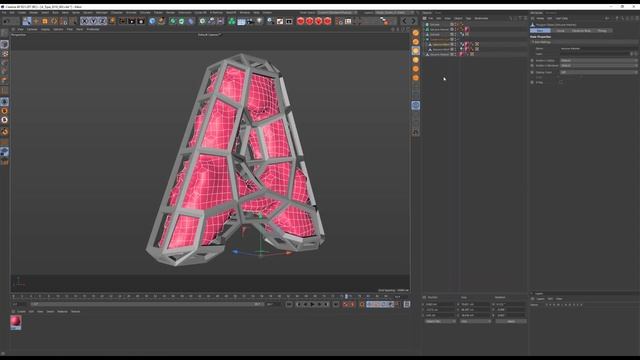The image size is (640, 360).
Task: Toggle Y-axis lock button
Action: tap(93, 21)
